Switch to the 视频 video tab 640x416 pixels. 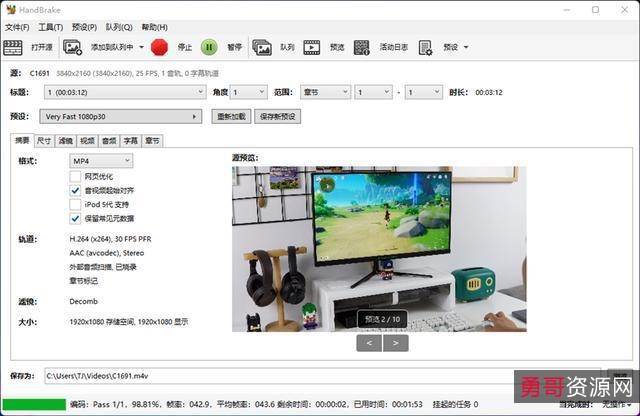click(87, 141)
